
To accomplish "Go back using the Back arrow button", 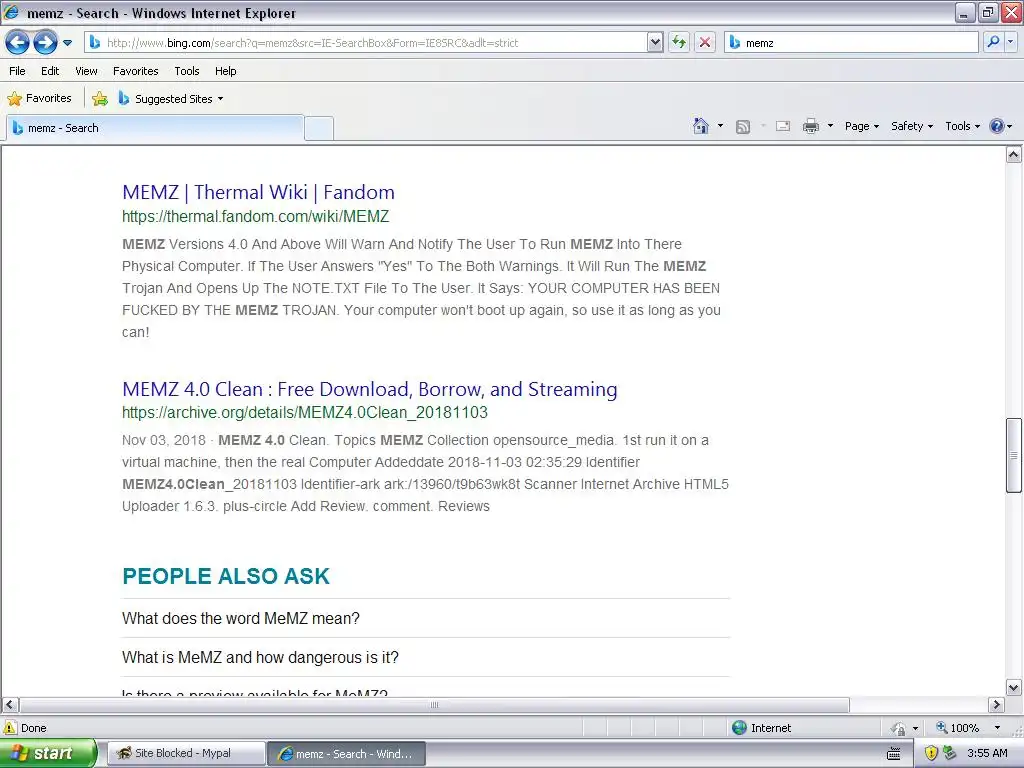I will [x=17, y=43].
